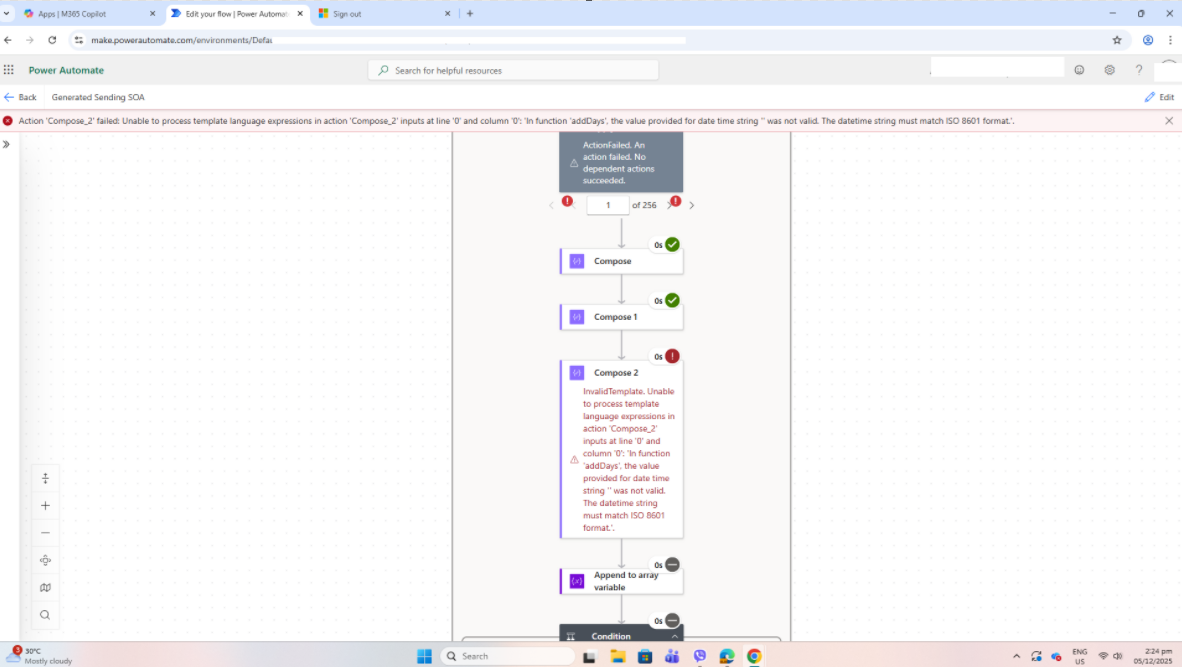The height and width of the screenshot is (667, 1182).
Task: Jump to previous failed iteration
Action: pyautogui.click(x=568, y=202)
